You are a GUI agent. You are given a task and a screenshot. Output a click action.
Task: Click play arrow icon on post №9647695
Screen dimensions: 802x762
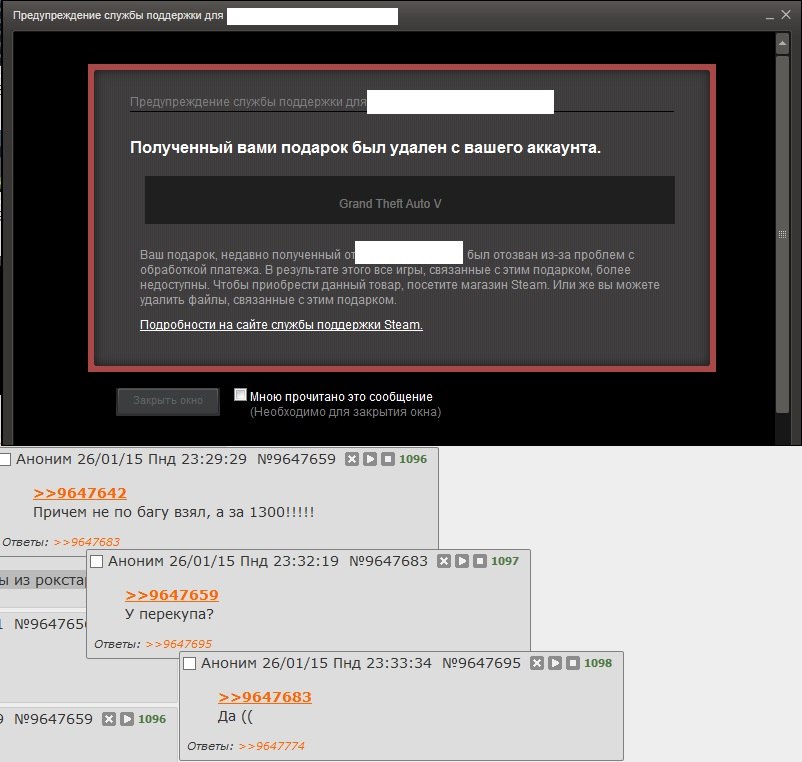(x=555, y=663)
